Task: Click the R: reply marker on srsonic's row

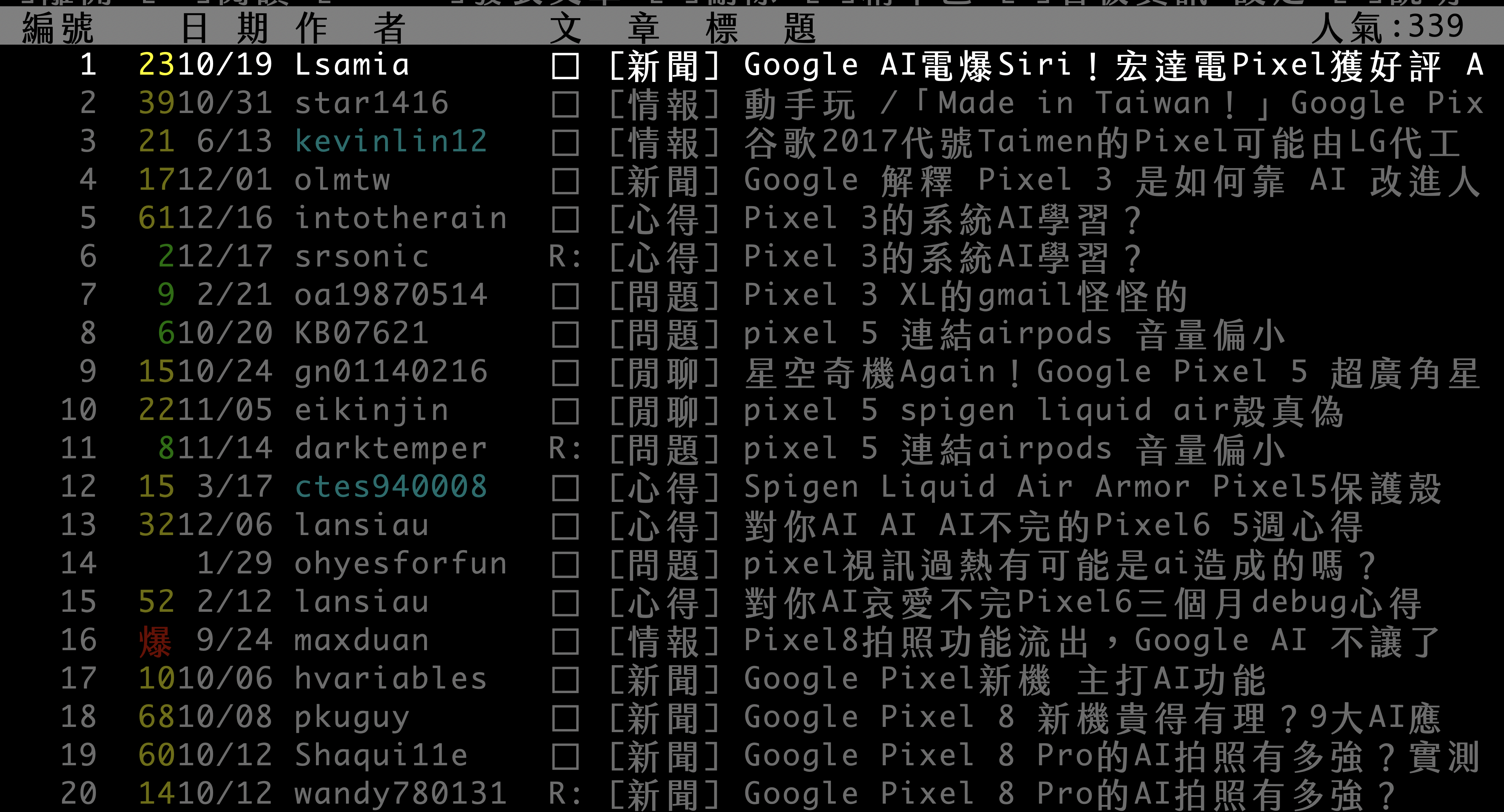Action: tap(565, 257)
